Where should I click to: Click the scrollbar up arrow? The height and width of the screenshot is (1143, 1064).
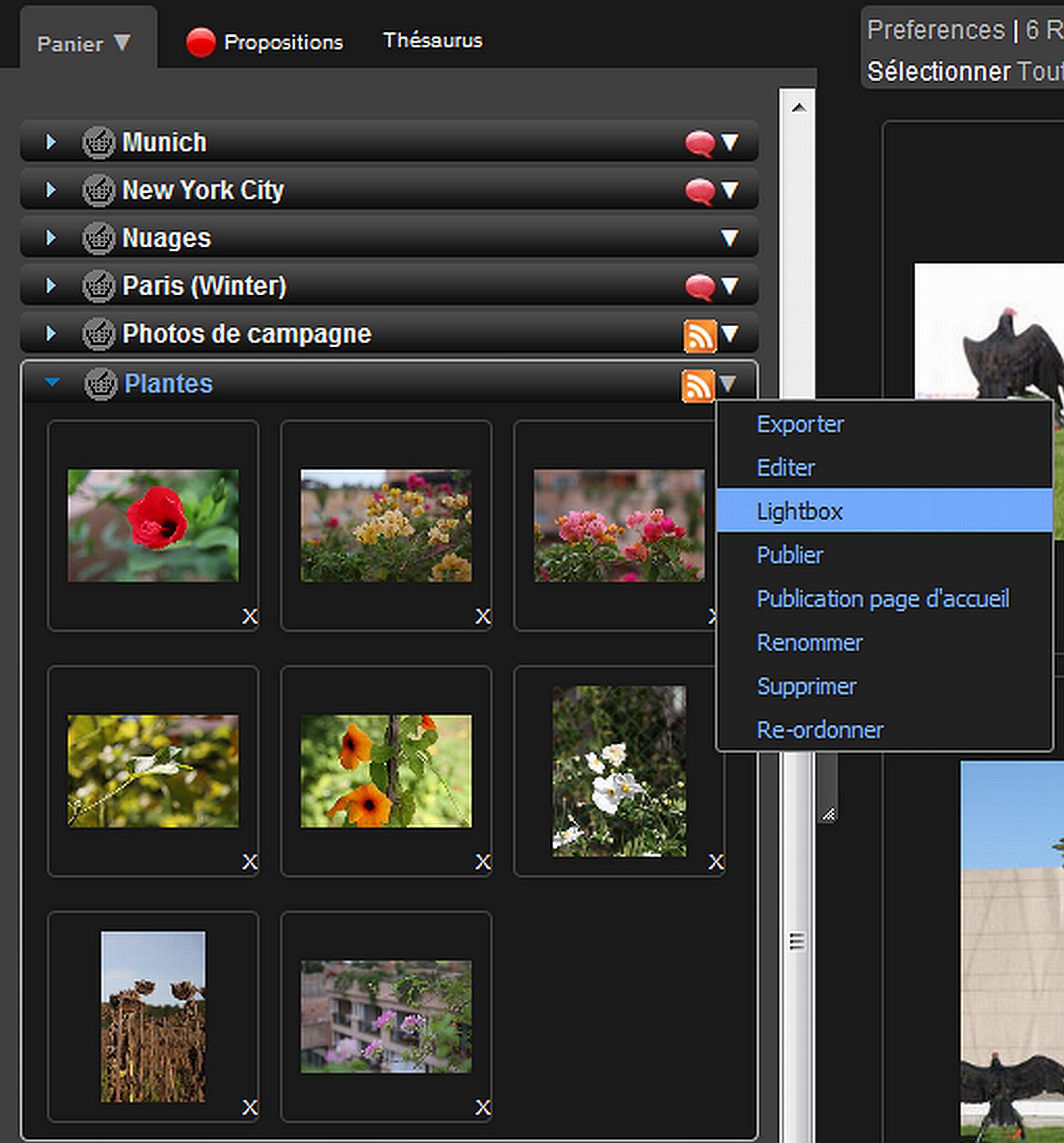(798, 108)
